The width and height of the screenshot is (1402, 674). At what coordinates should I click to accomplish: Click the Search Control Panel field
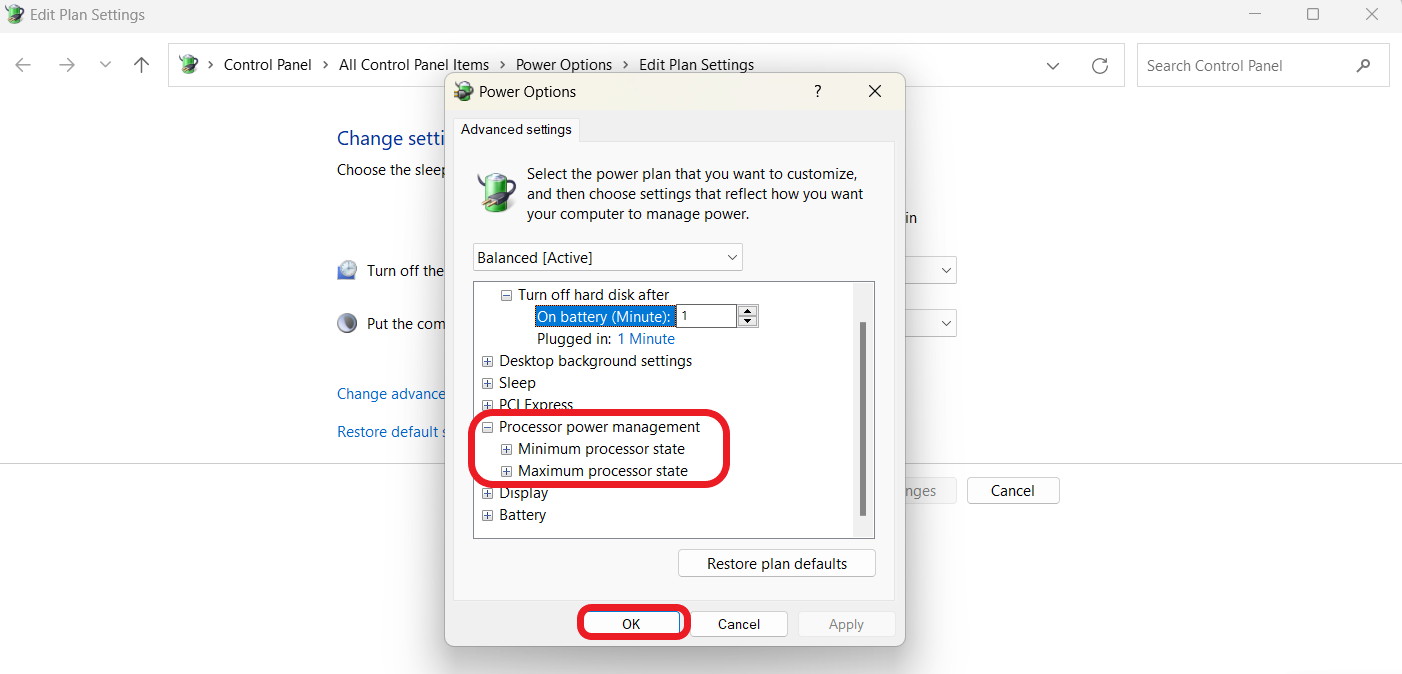(x=1263, y=66)
